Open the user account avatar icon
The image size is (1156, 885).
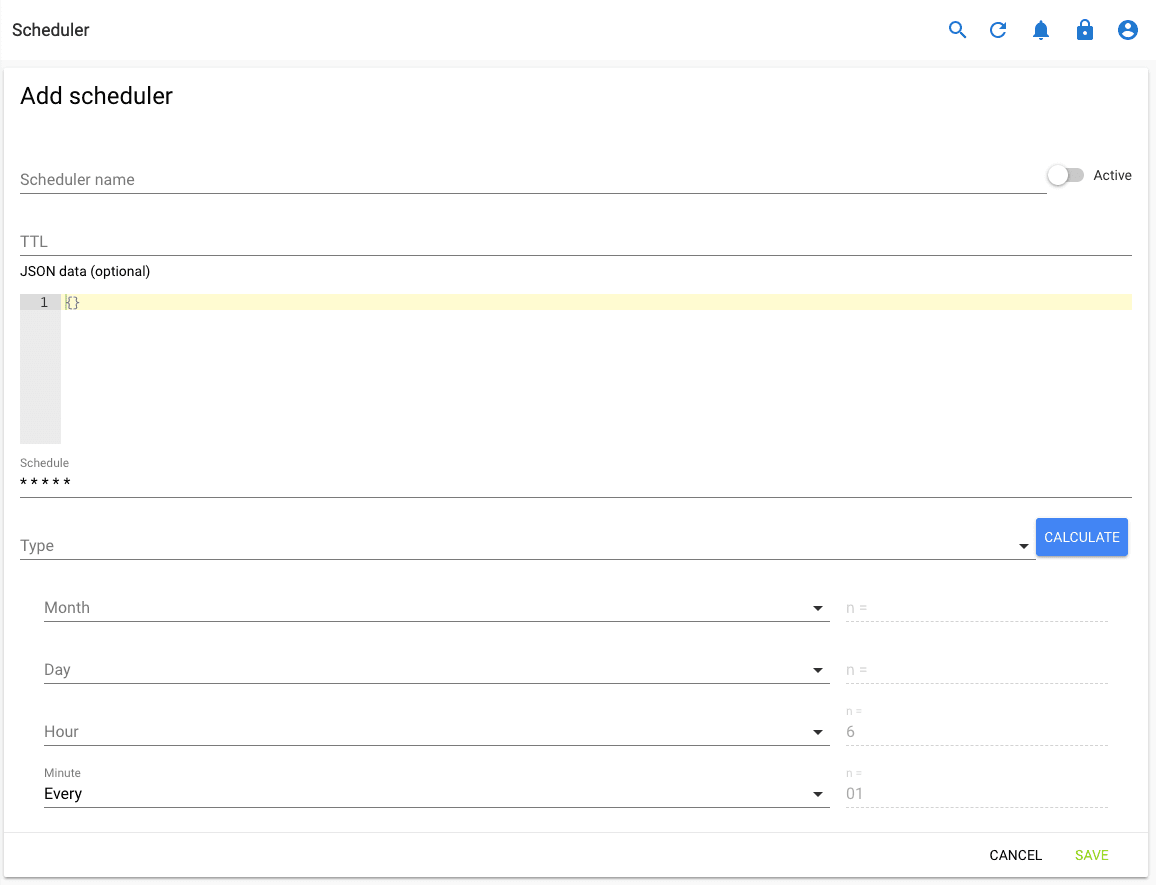tap(1128, 30)
